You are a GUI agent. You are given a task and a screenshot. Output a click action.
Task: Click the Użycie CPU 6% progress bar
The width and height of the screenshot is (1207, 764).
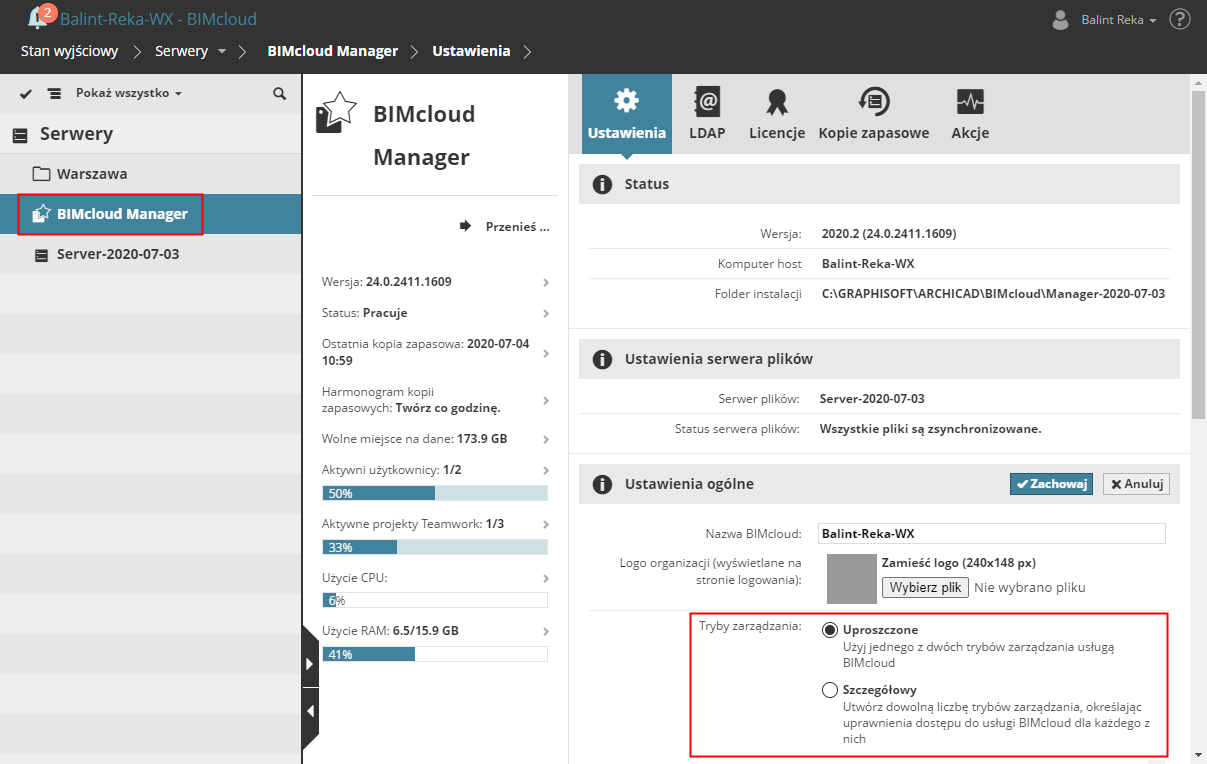pos(435,600)
